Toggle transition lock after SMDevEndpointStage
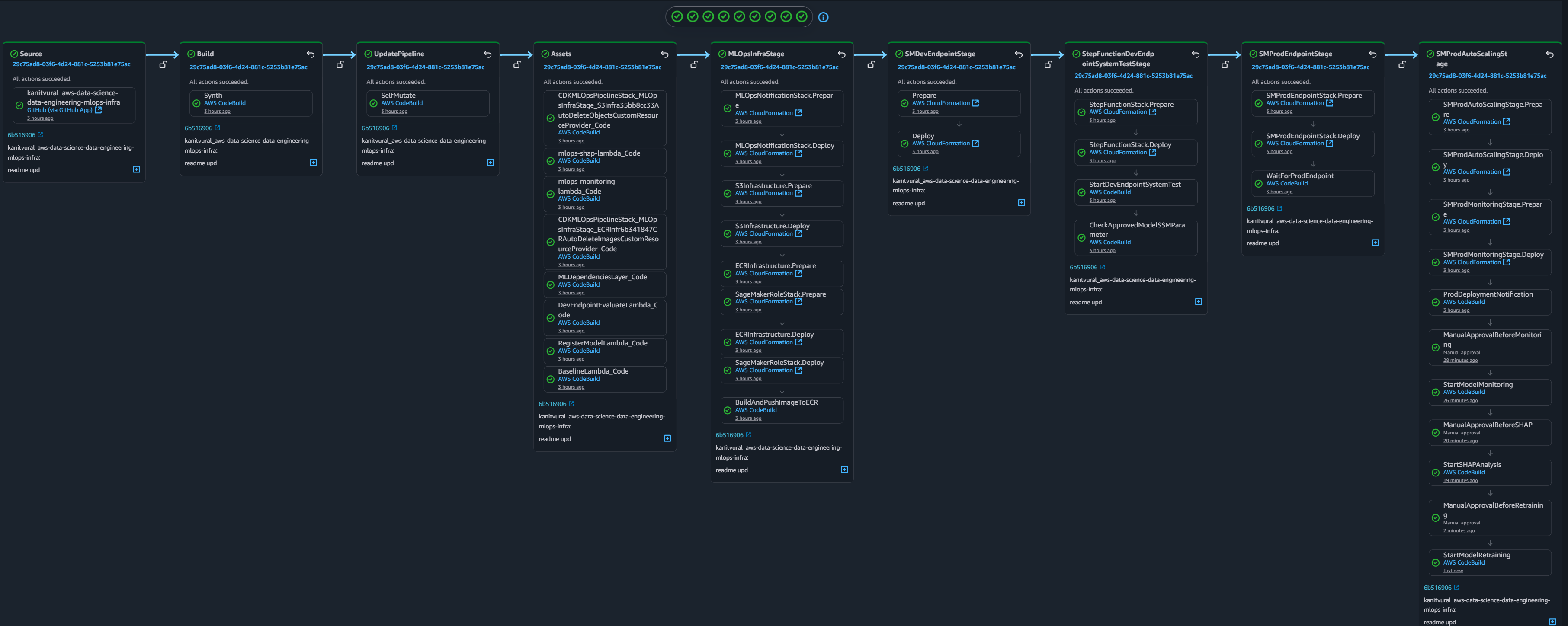This screenshot has height=626, width=1568. point(1048,64)
